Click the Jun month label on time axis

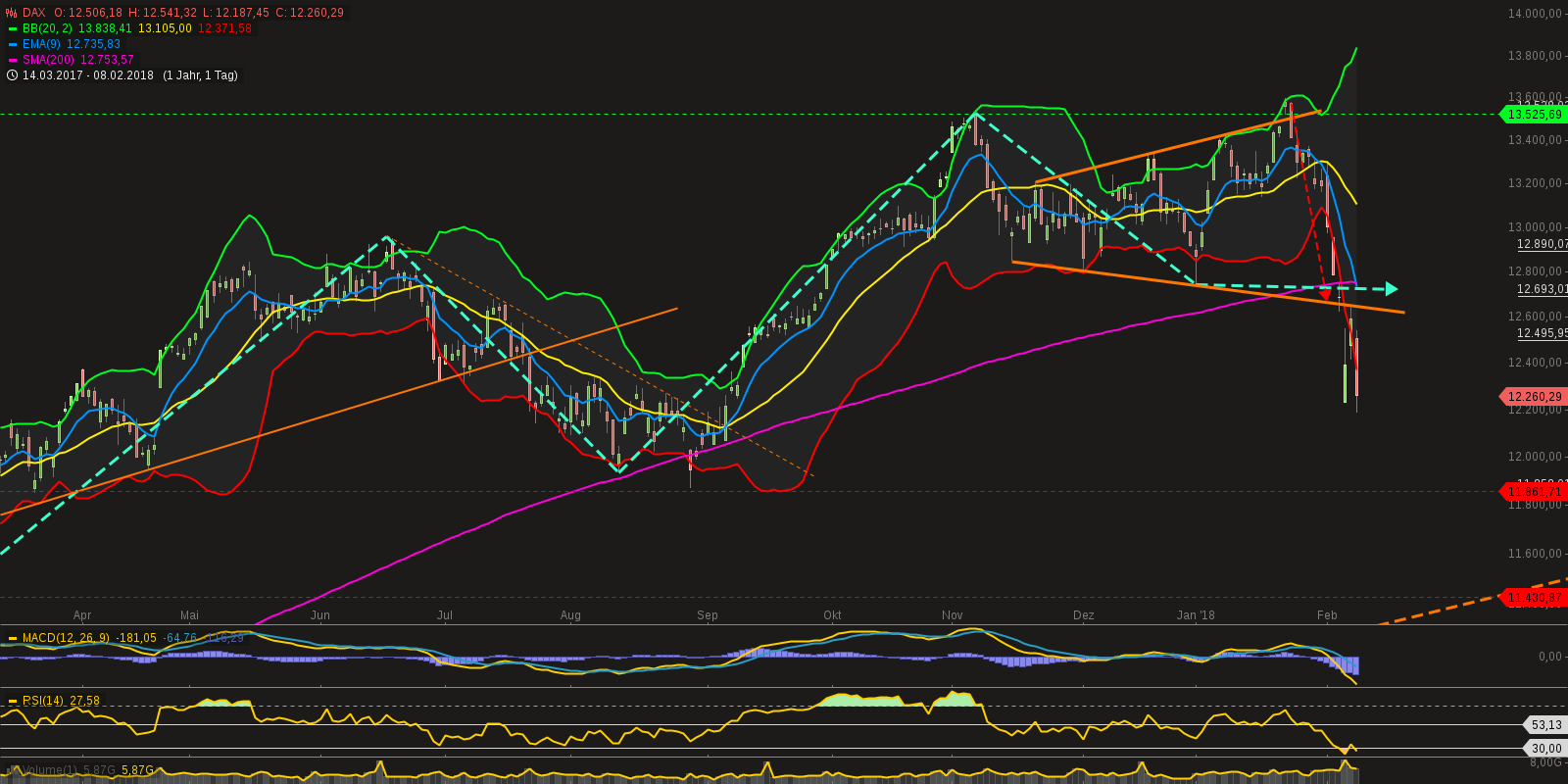[x=319, y=615]
